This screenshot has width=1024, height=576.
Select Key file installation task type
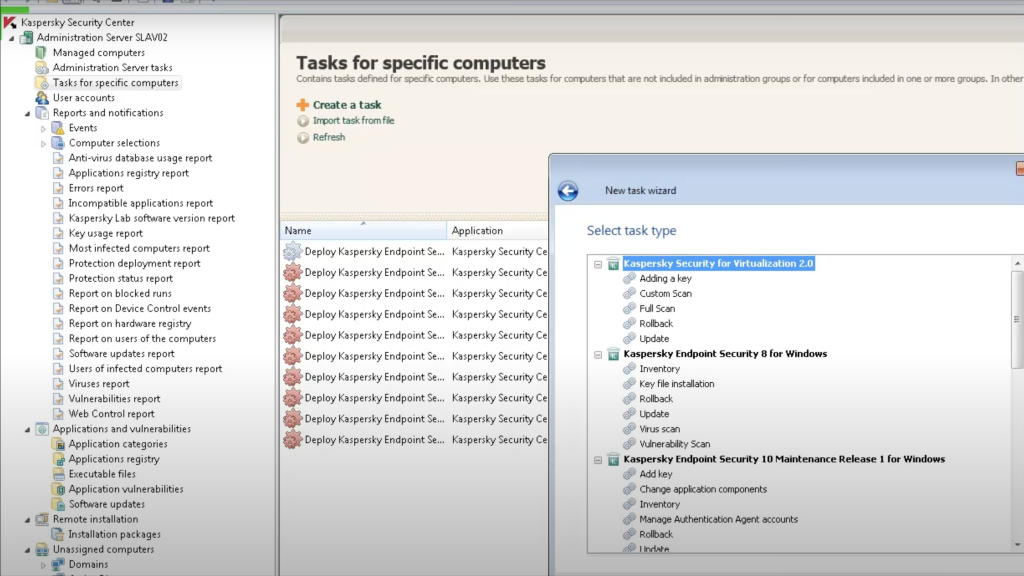pyautogui.click(x=677, y=383)
